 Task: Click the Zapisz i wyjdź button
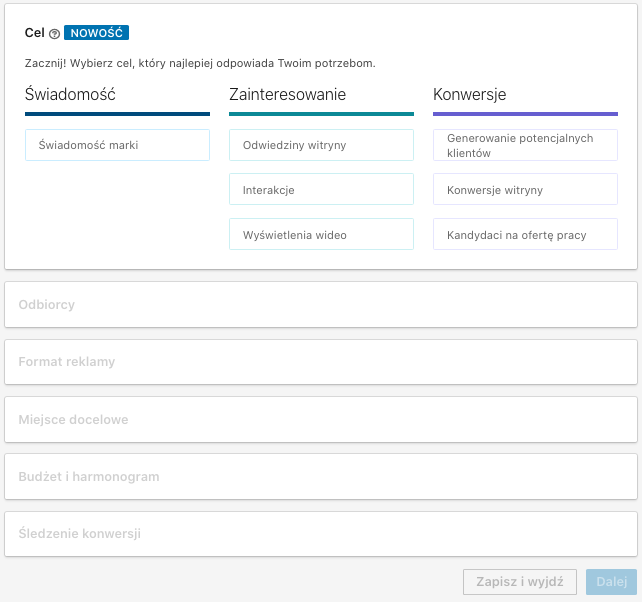pyautogui.click(x=520, y=582)
